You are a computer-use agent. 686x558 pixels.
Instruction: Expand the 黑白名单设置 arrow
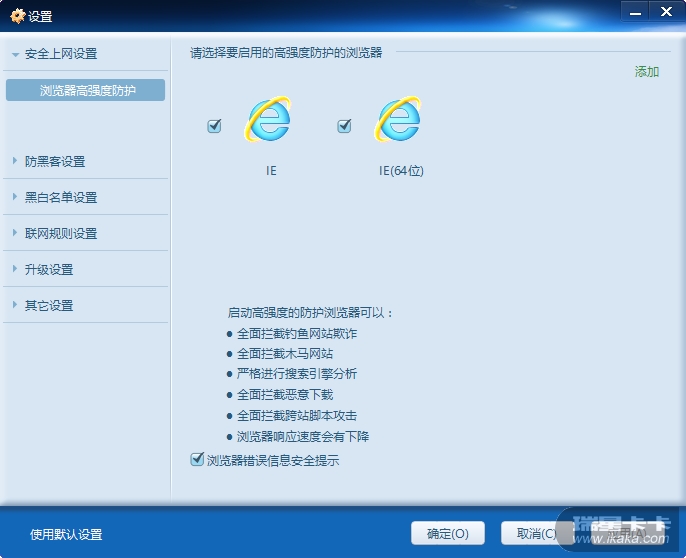15,197
